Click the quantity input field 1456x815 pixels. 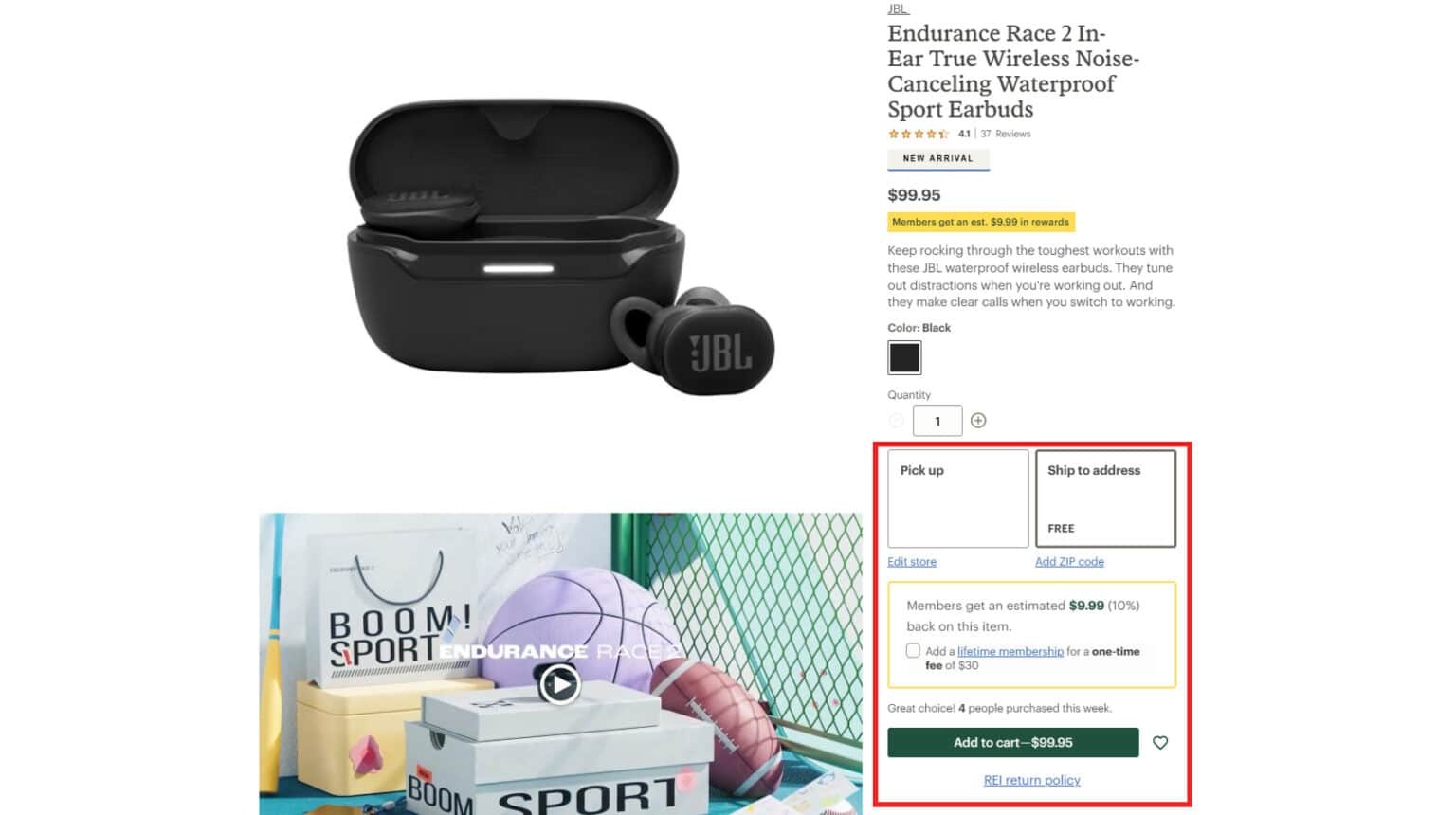pyautogui.click(x=937, y=421)
